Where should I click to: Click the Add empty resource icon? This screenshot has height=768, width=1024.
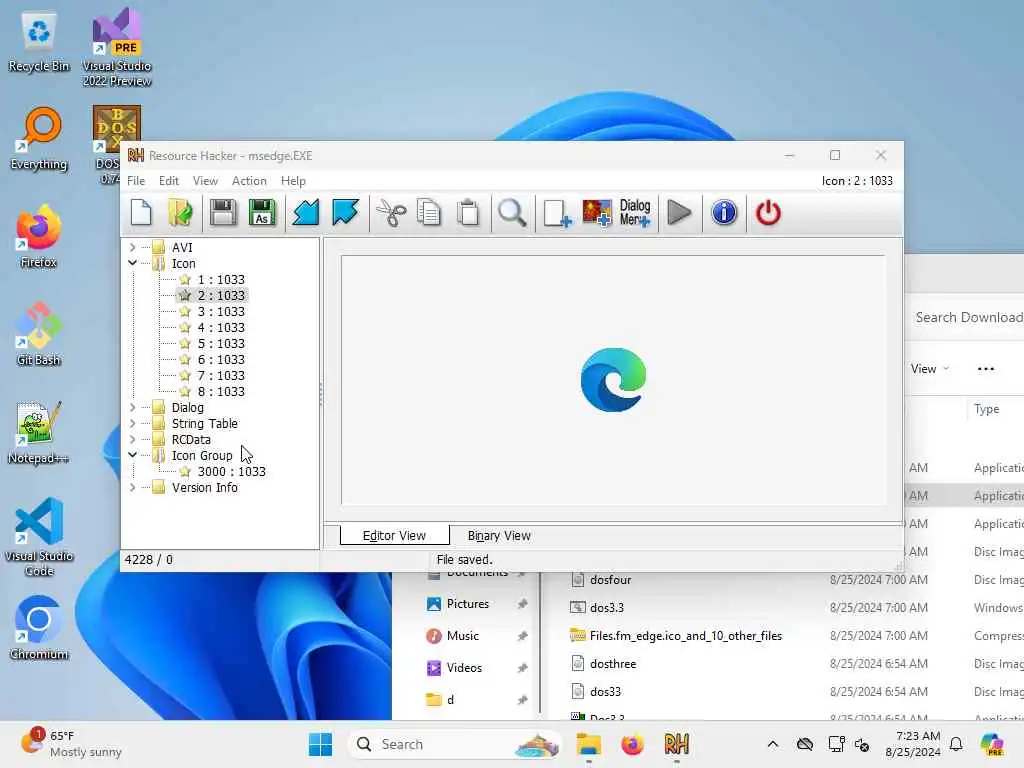pos(557,213)
